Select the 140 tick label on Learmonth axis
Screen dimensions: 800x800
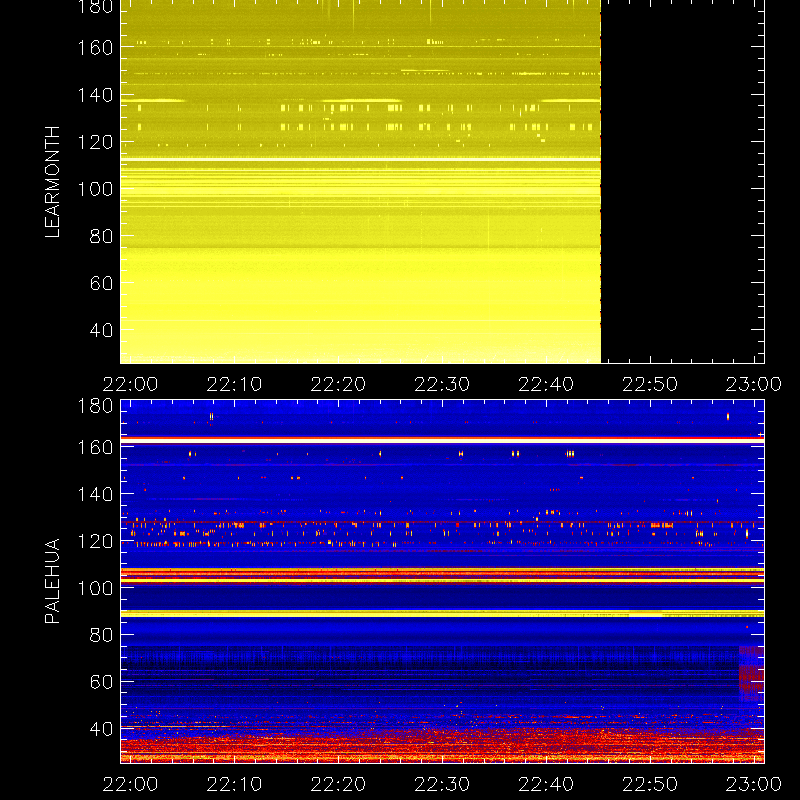(x=95, y=95)
